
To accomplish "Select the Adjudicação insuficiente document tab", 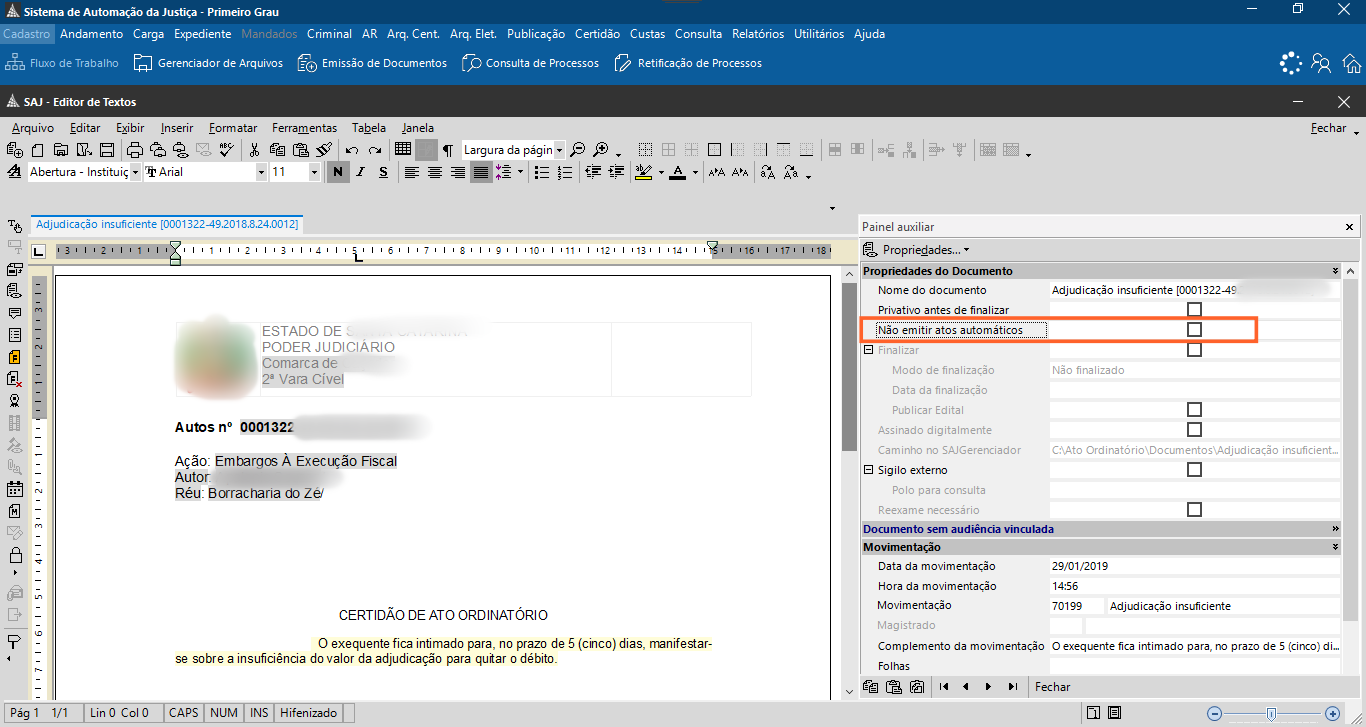I will 167,225.
